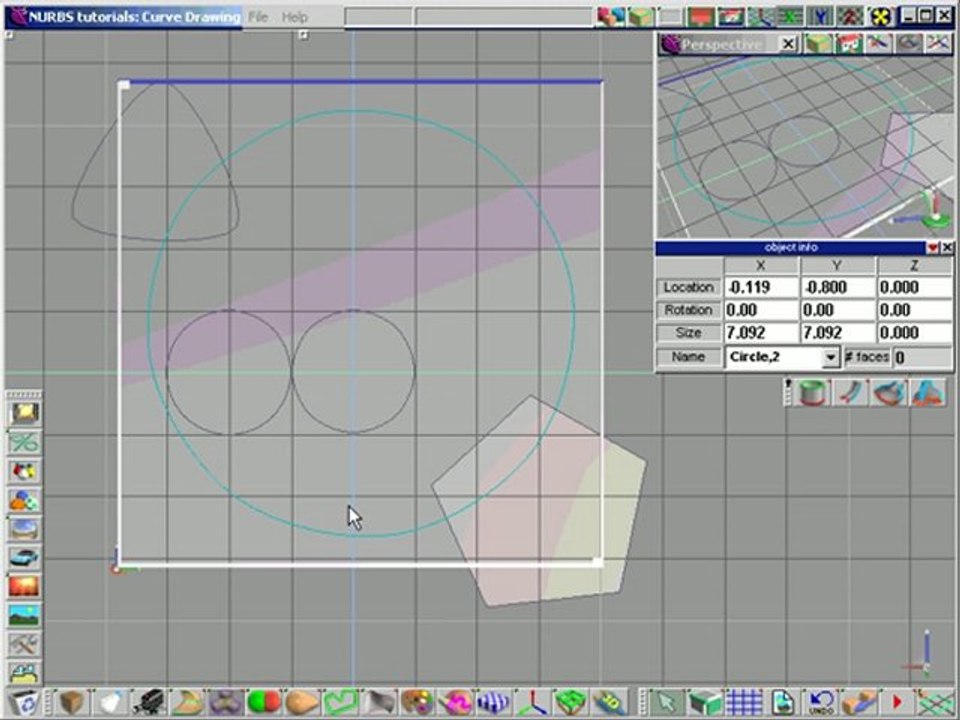The width and height of the screenshot is (960, 720).
Task: Click the Rotation label button
Action: (689, 310)
